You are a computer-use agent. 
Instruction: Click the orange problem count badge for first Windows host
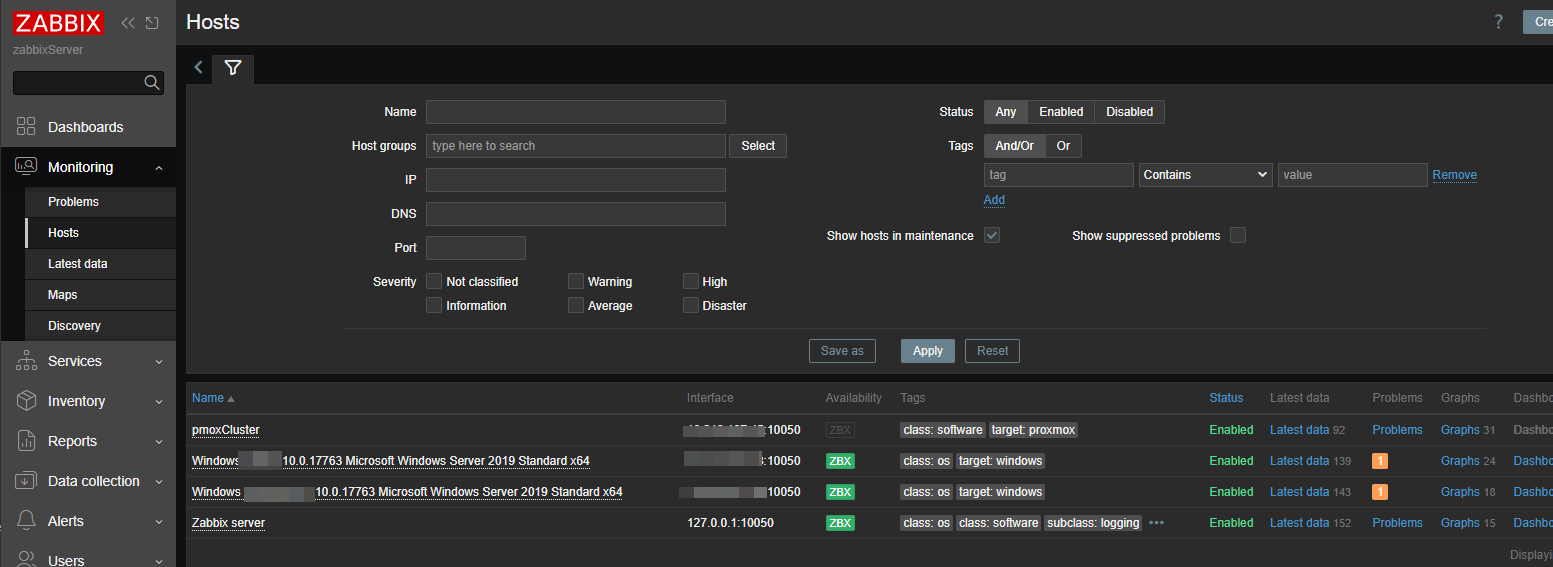1380,461
